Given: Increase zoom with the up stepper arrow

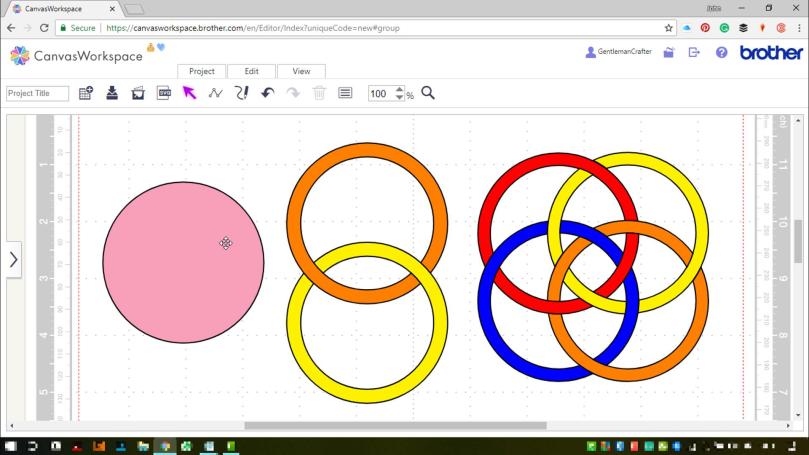Looking at the screenshot, I should point(399,89).
